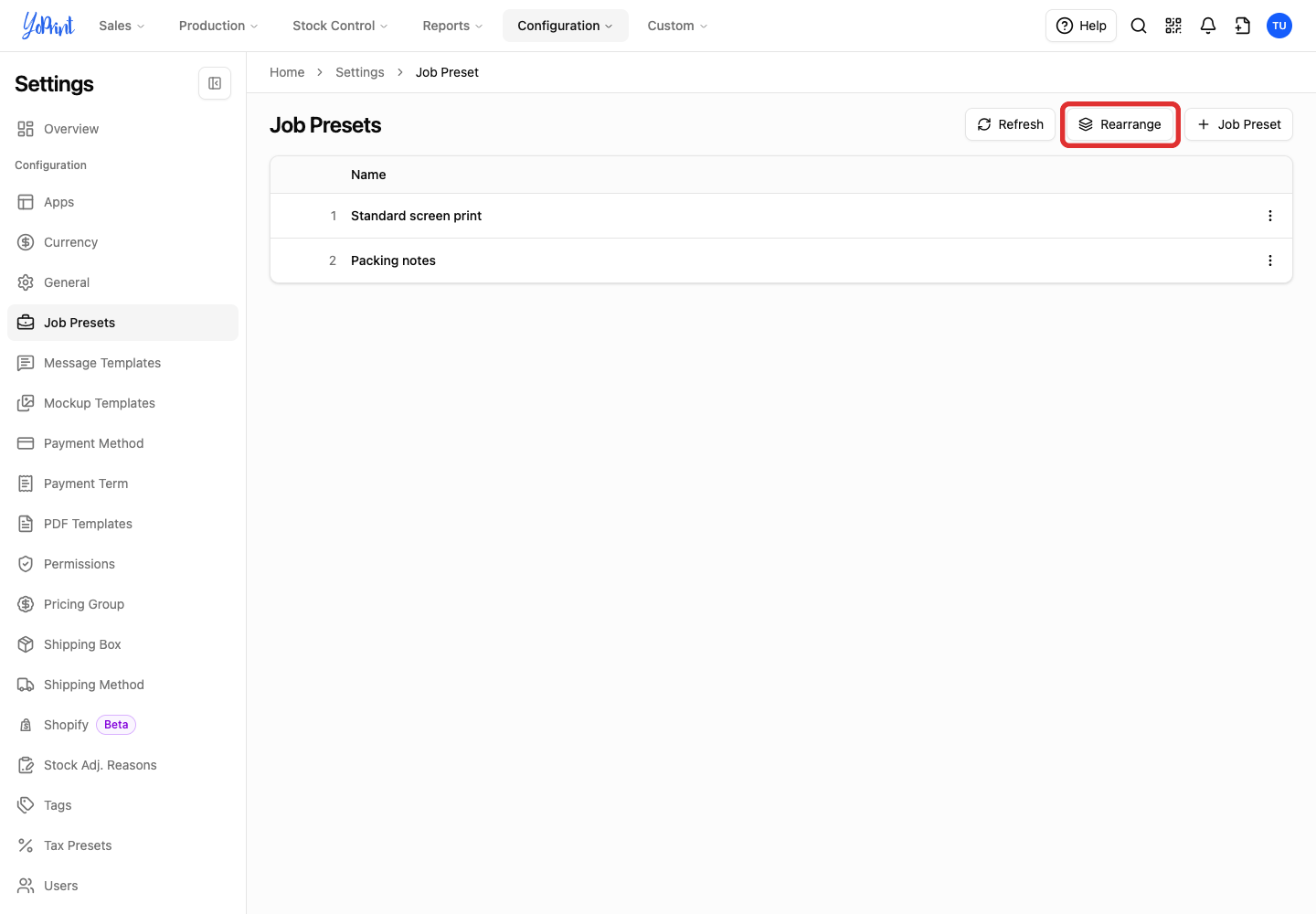This screenshot has height=914, width=1316.
Task: Click the YoPrint logo
Action: tap(48, 26)
